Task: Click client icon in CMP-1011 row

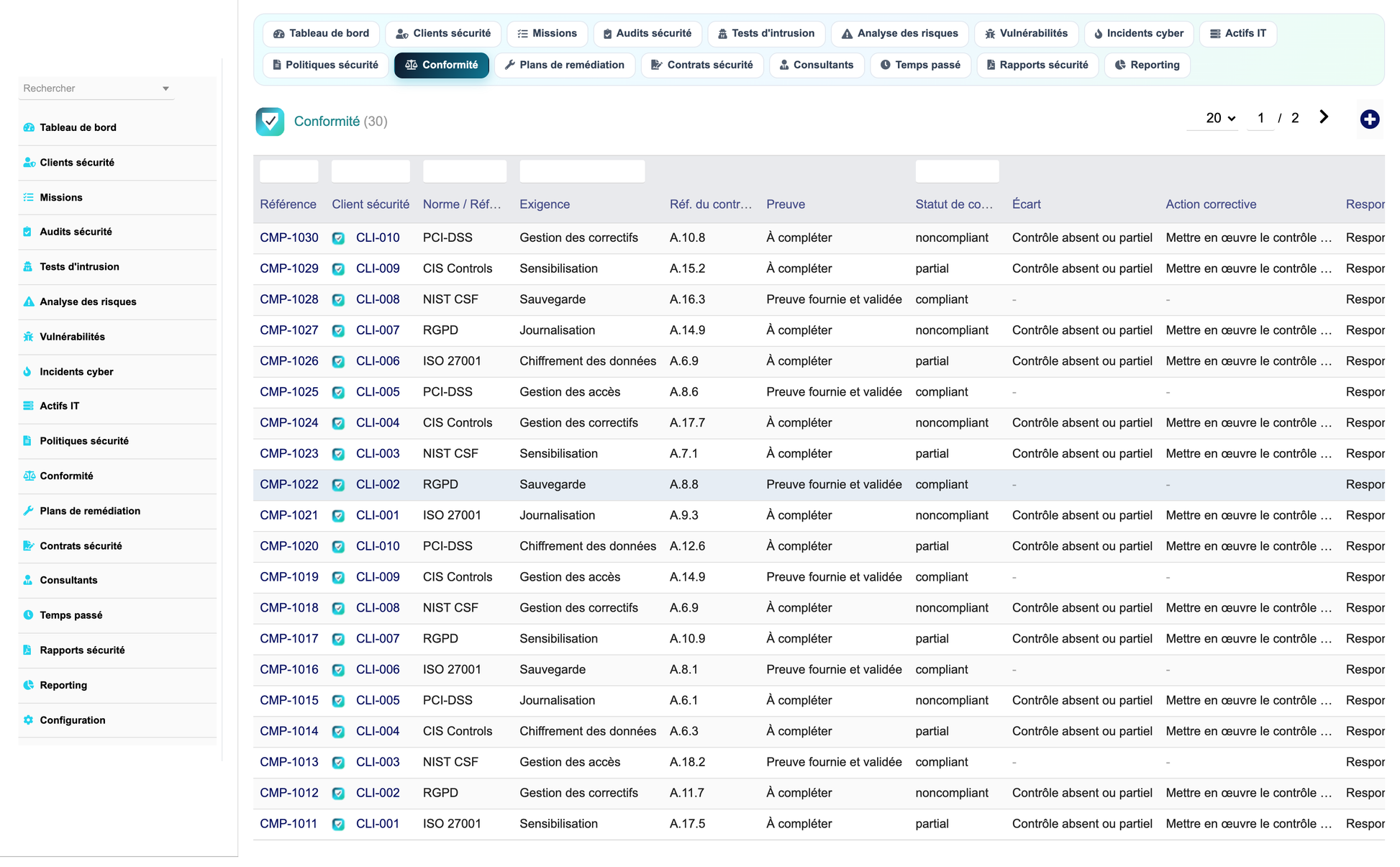Action: pos(338,825)
